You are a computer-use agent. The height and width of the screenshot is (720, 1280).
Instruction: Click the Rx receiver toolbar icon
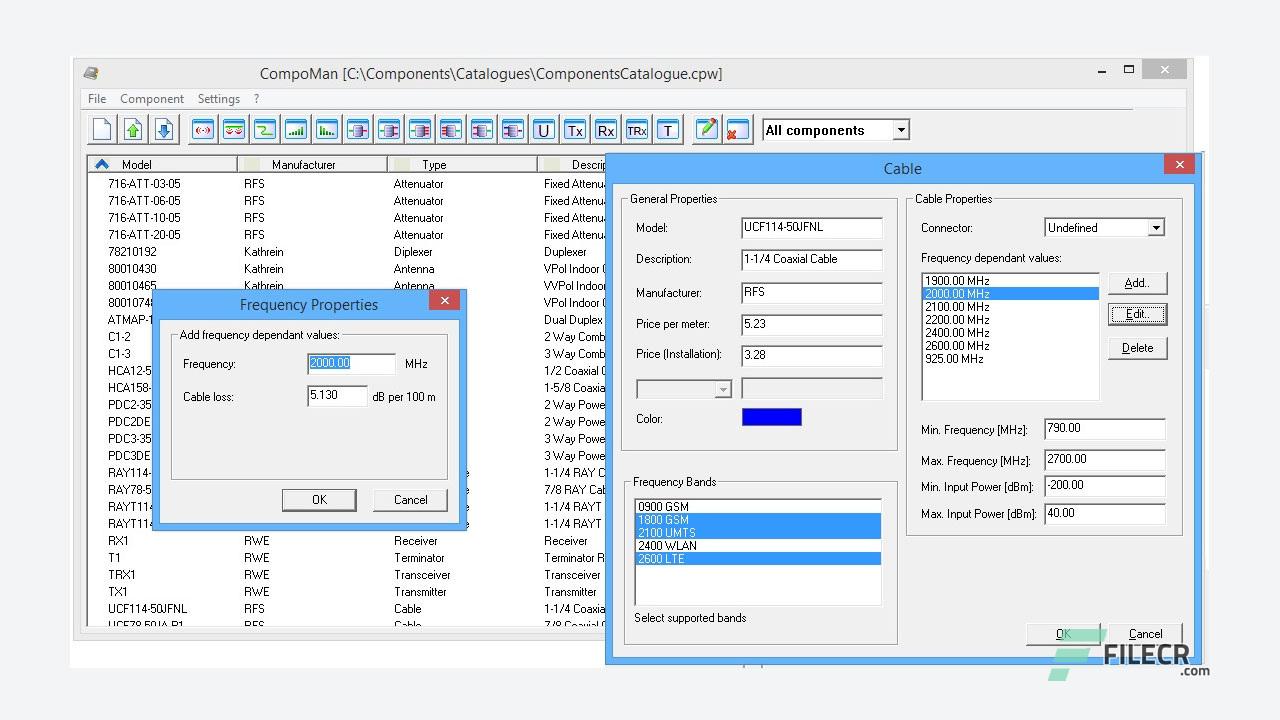tap(606, 129)
